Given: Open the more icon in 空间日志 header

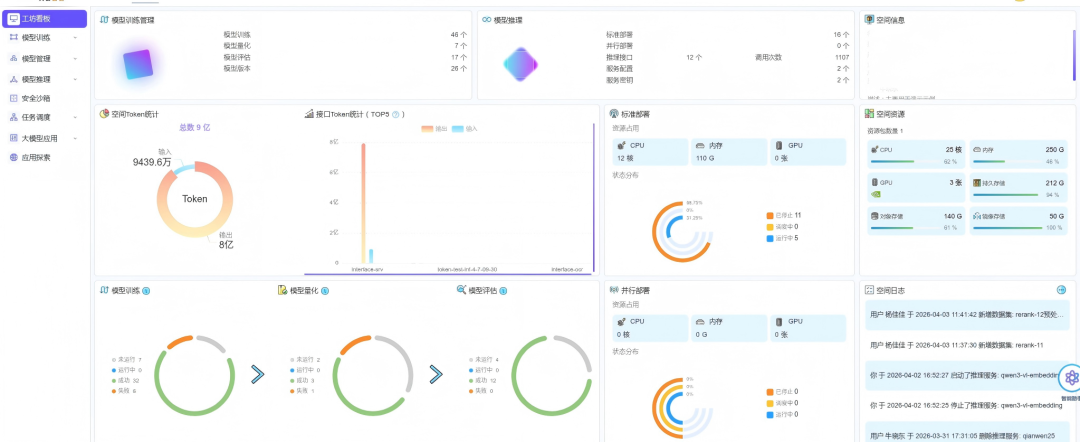Looking at the screenshot, I should pyautogui.click(x=1061, y=291).
